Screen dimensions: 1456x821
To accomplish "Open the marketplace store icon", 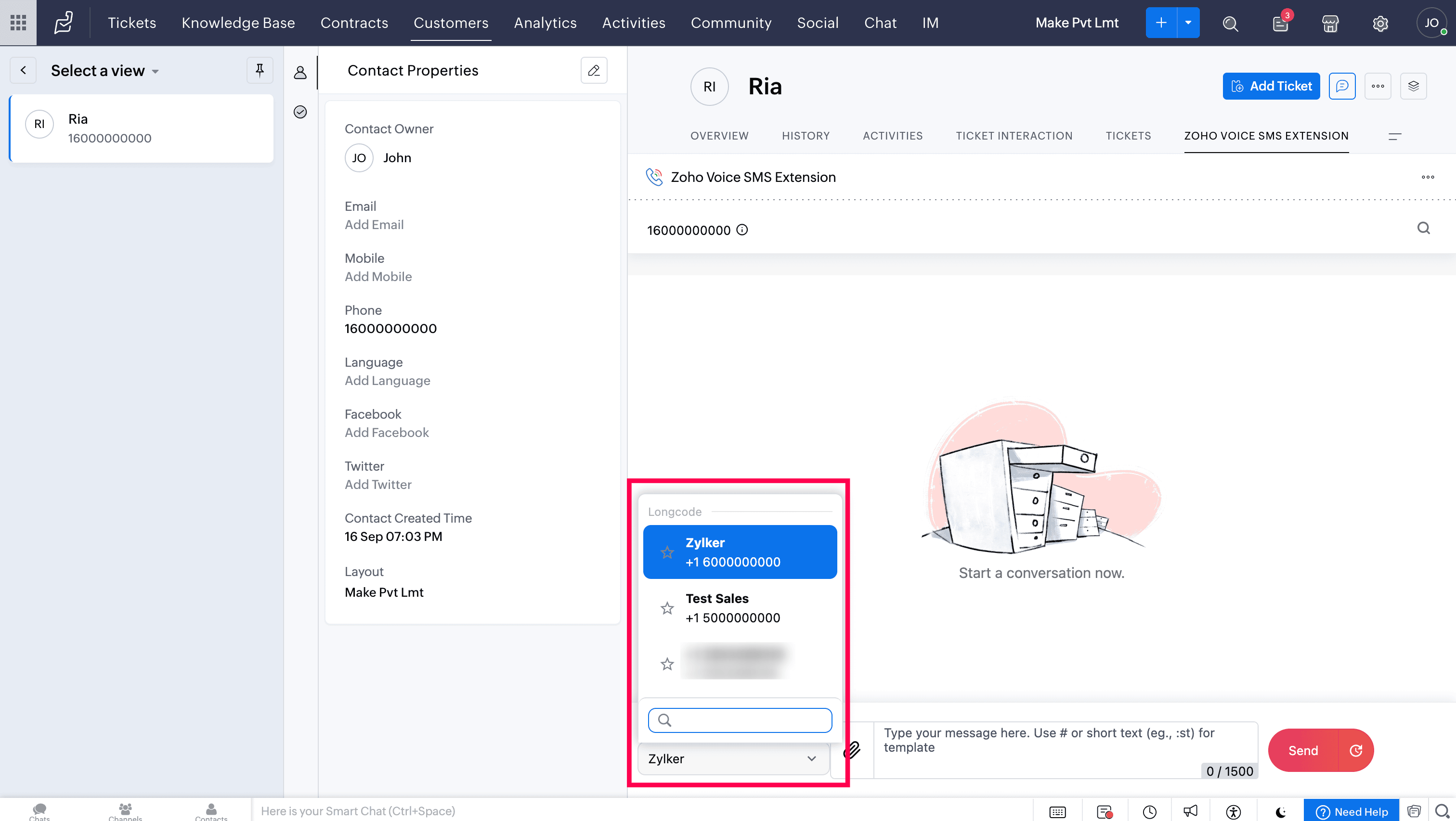I will pyautogui.click(x=1330, y=23).
